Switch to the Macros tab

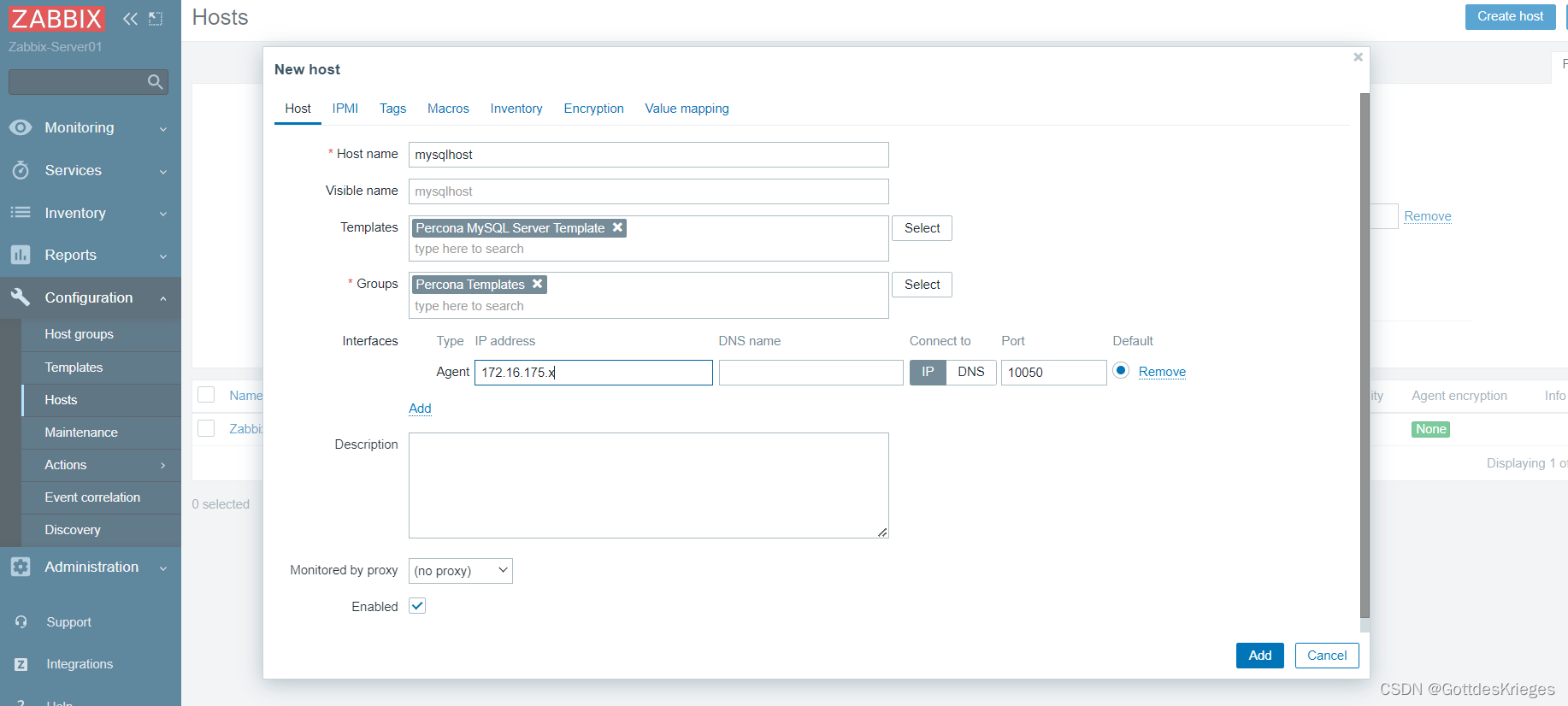pyautogui.click(x=448, y=109)
